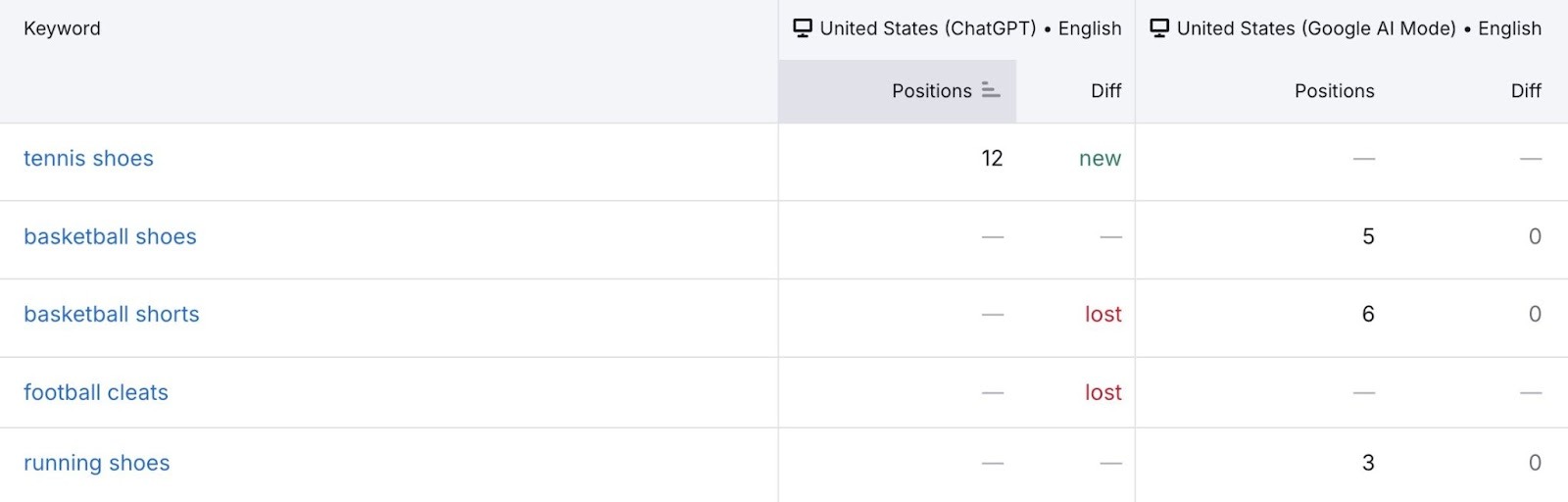Screen dimensions: 1568x502
Task: Sort by Google AI Mode Diff column
Action: pyautogui.click(x=1525, y=91)
